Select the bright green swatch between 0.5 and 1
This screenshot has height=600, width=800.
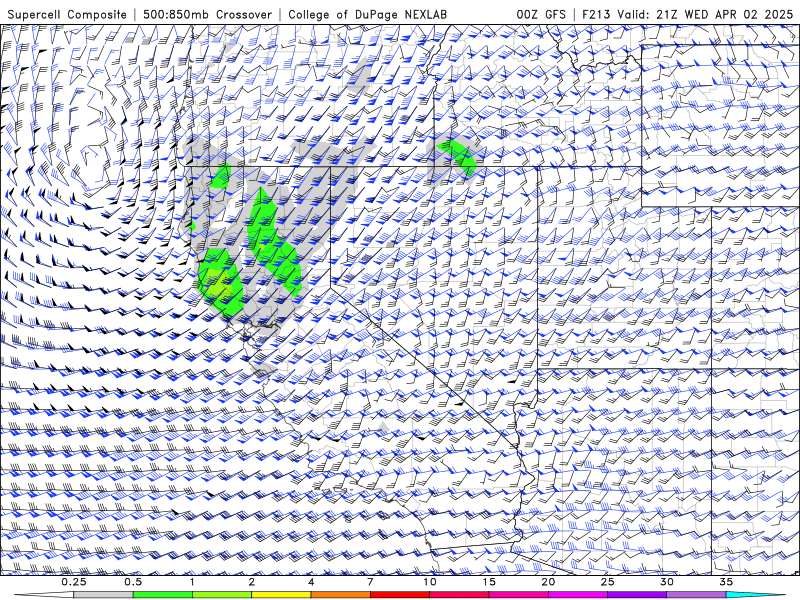163,595
